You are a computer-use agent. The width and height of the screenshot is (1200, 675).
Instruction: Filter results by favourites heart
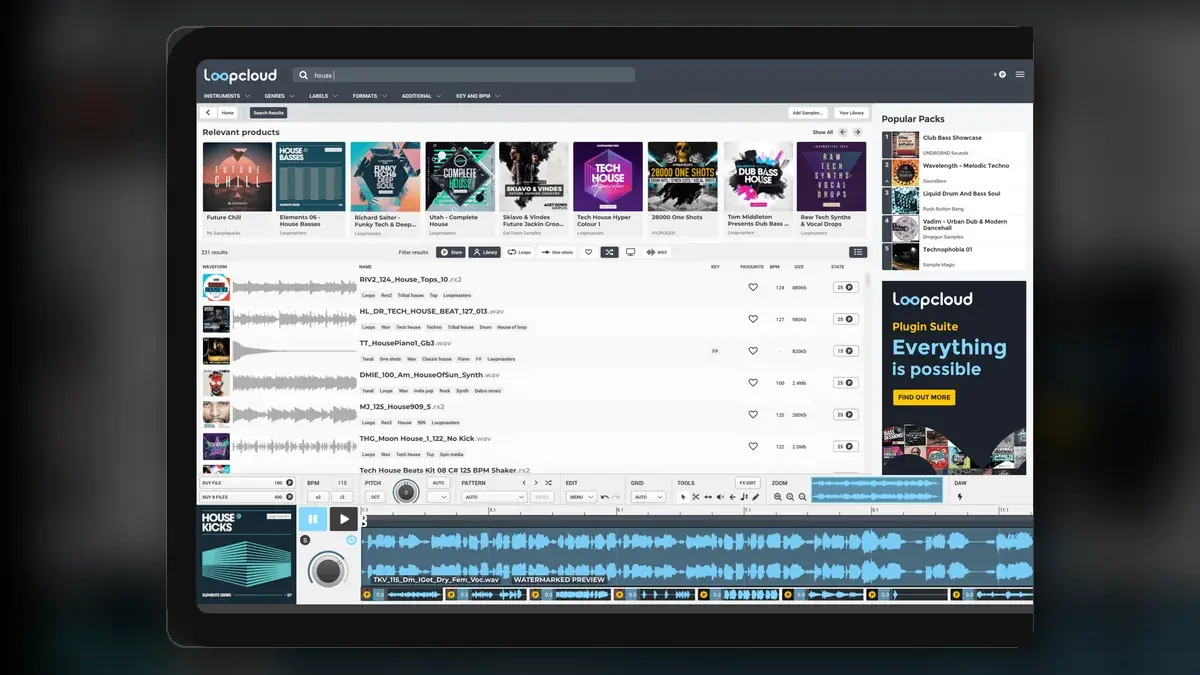pos(588,252)
